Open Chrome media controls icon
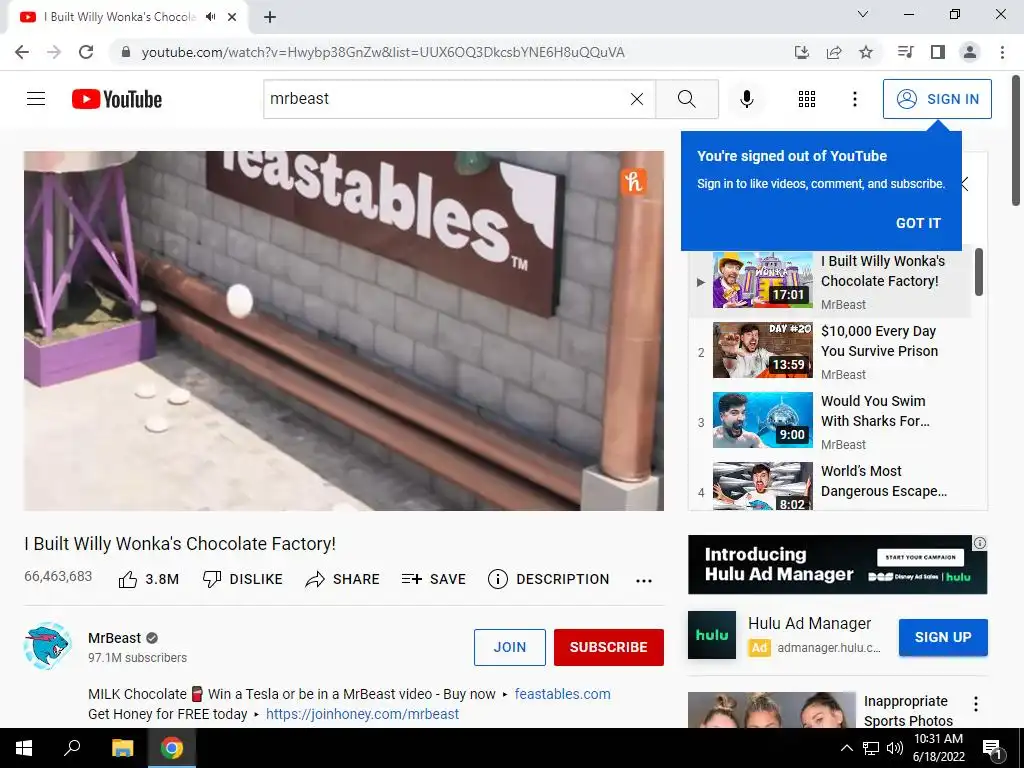 tap(905, 52)
